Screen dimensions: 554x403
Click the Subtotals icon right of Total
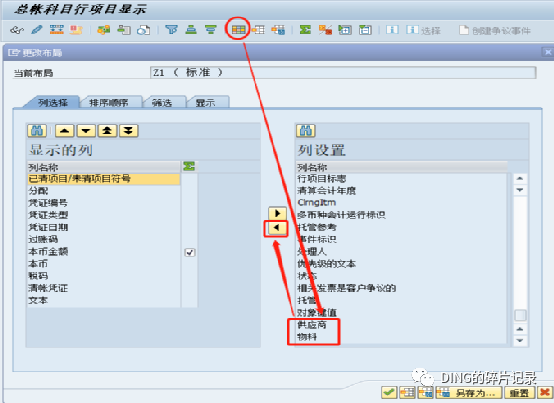pyautogui.click(x=325, y=30)
